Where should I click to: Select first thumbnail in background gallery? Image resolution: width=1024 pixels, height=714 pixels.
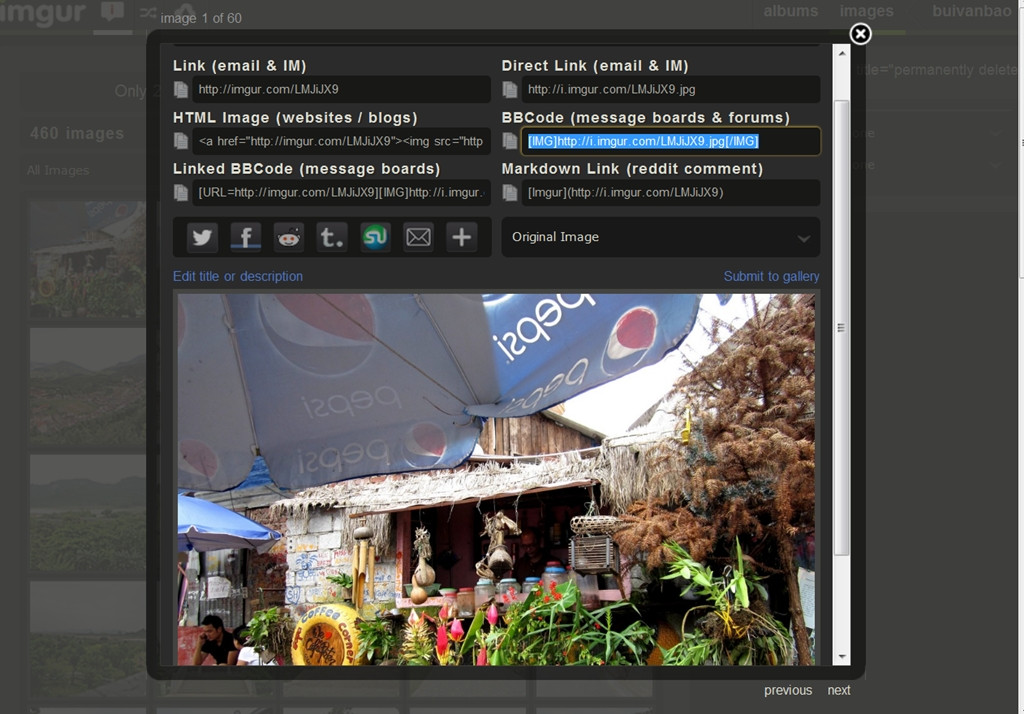click(88, 260)
